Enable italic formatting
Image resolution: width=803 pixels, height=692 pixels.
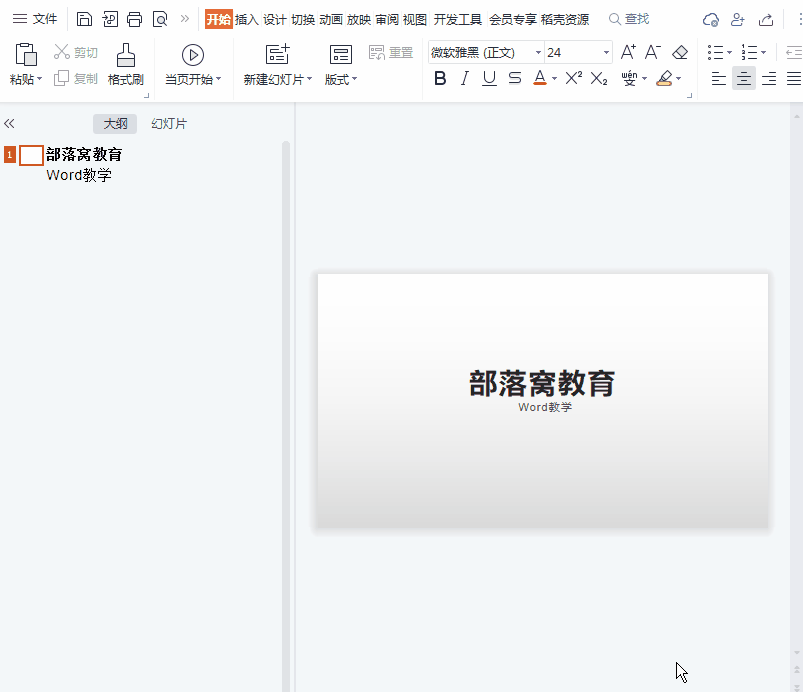(465, 77)
